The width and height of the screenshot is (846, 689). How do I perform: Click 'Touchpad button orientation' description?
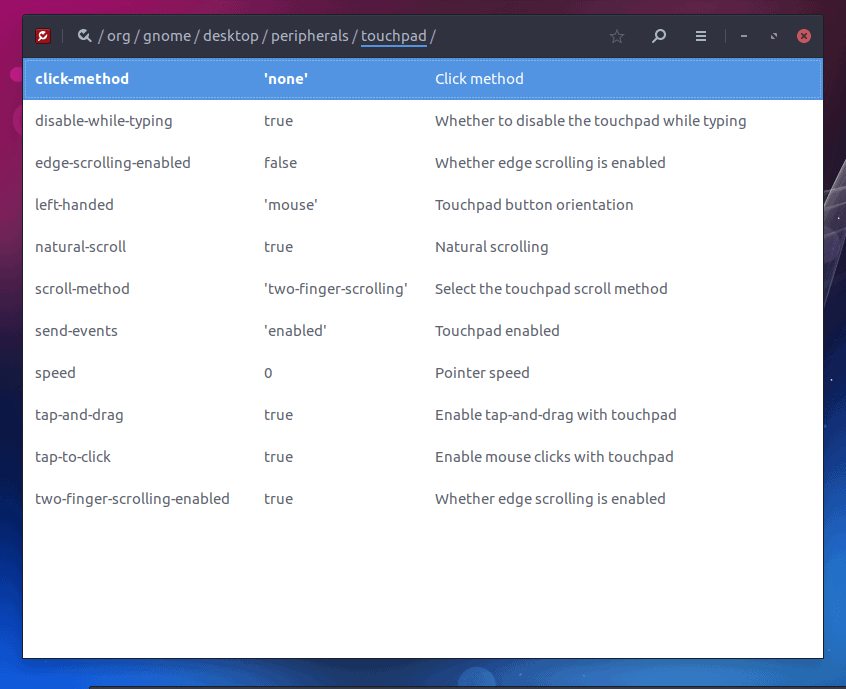pos(534,205)
